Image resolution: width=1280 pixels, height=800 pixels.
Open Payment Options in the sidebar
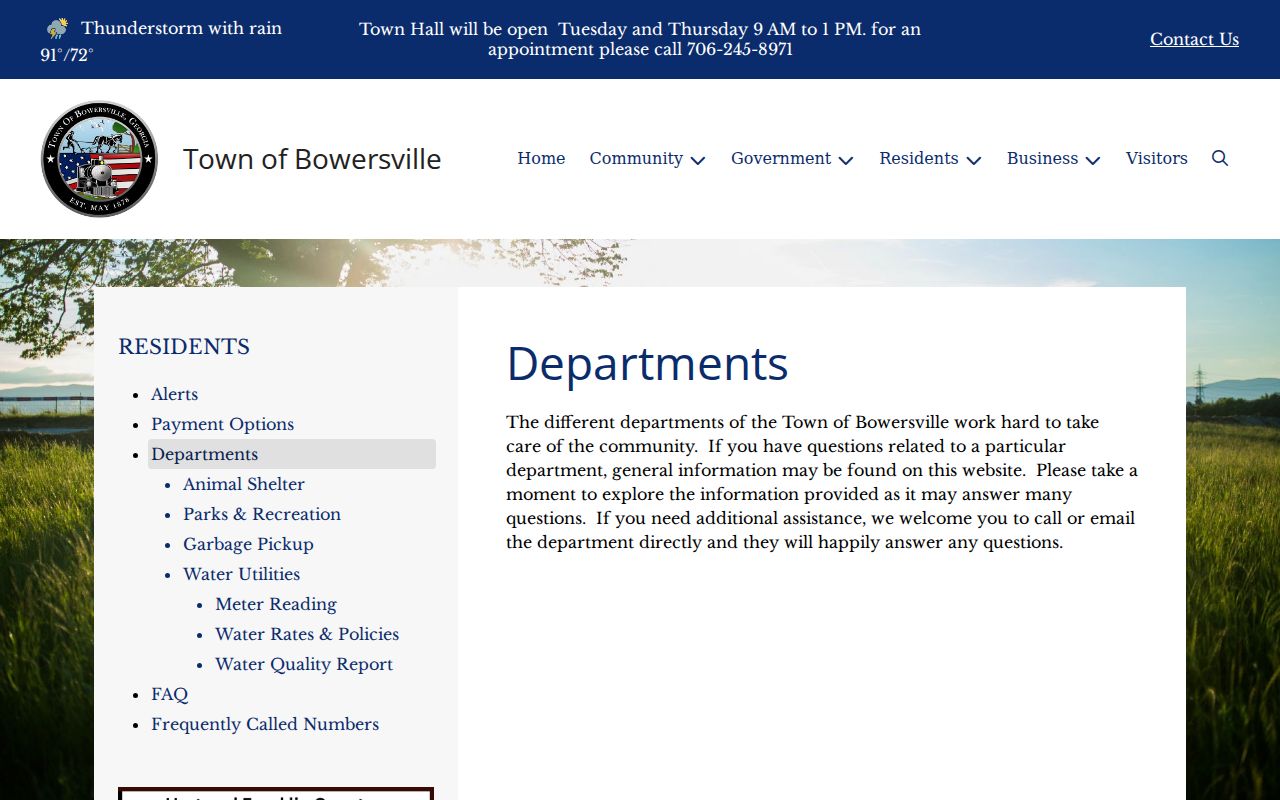click(222, 424)
